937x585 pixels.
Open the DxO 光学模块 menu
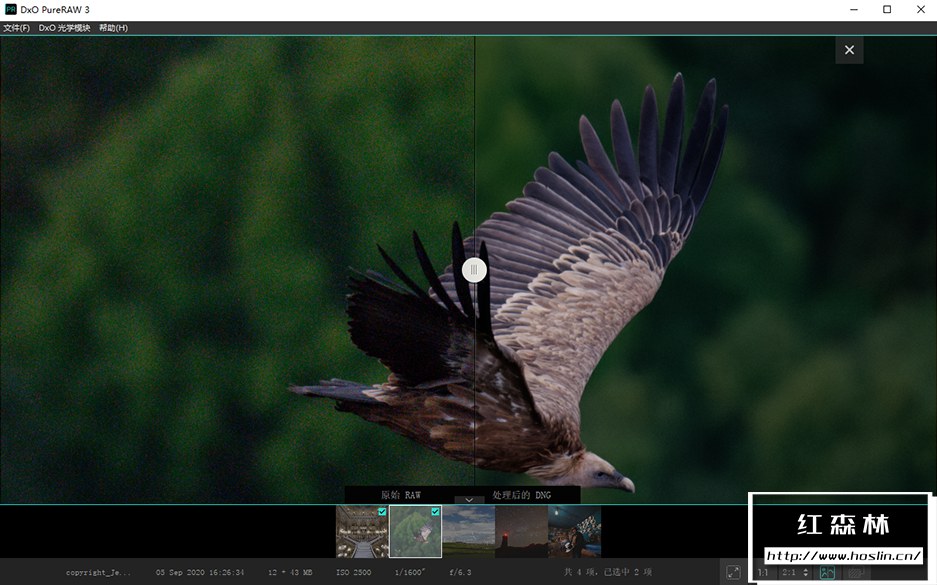[64, 28]
